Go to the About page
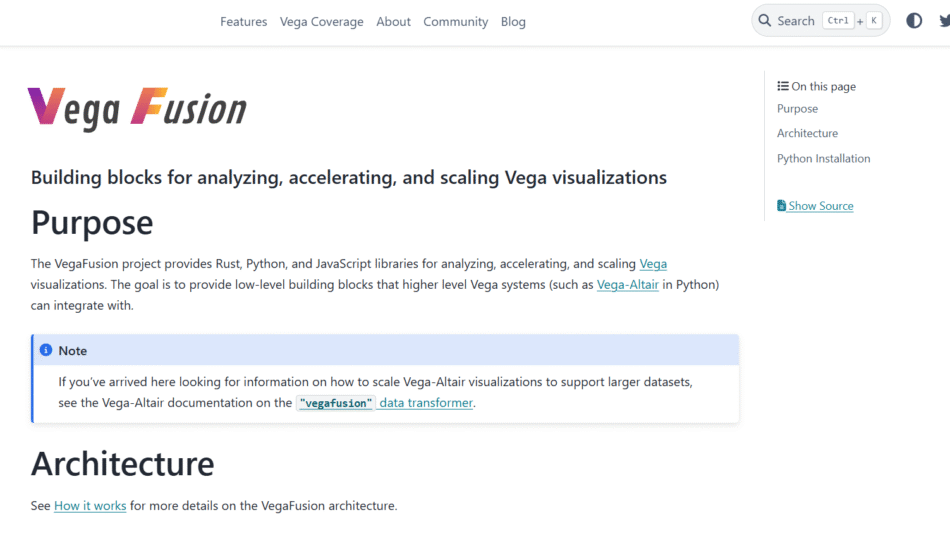The image size is (950, 534). point(393,22)
